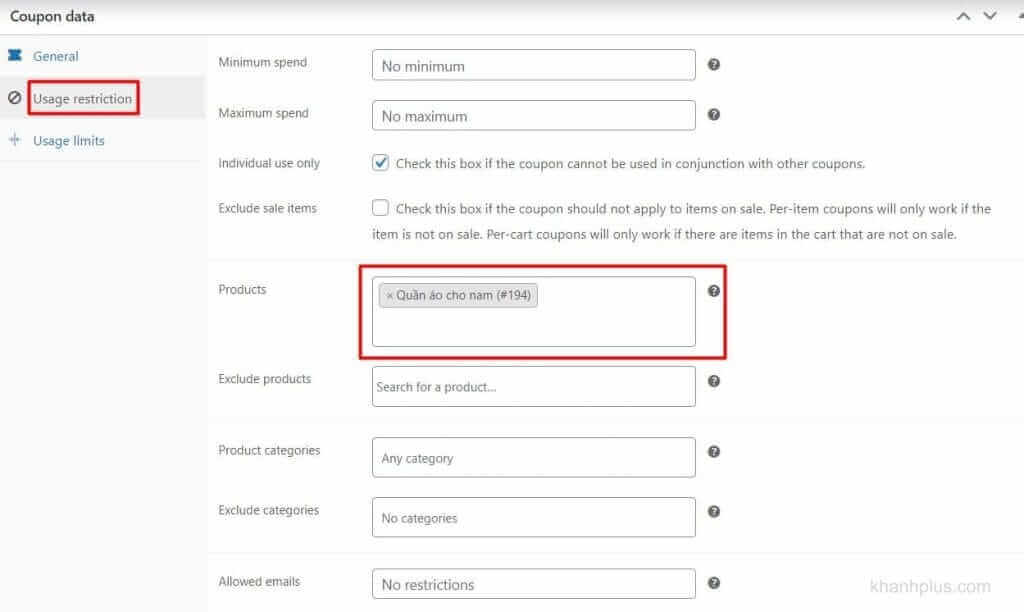Focus the Exclude products search field
Viewport: 1024px width, 612px height.
coord(534,387)
